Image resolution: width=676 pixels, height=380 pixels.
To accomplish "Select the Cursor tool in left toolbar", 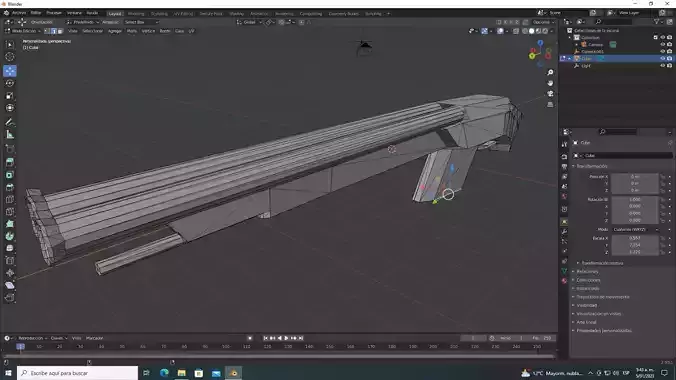I will (x=10, y=57).
